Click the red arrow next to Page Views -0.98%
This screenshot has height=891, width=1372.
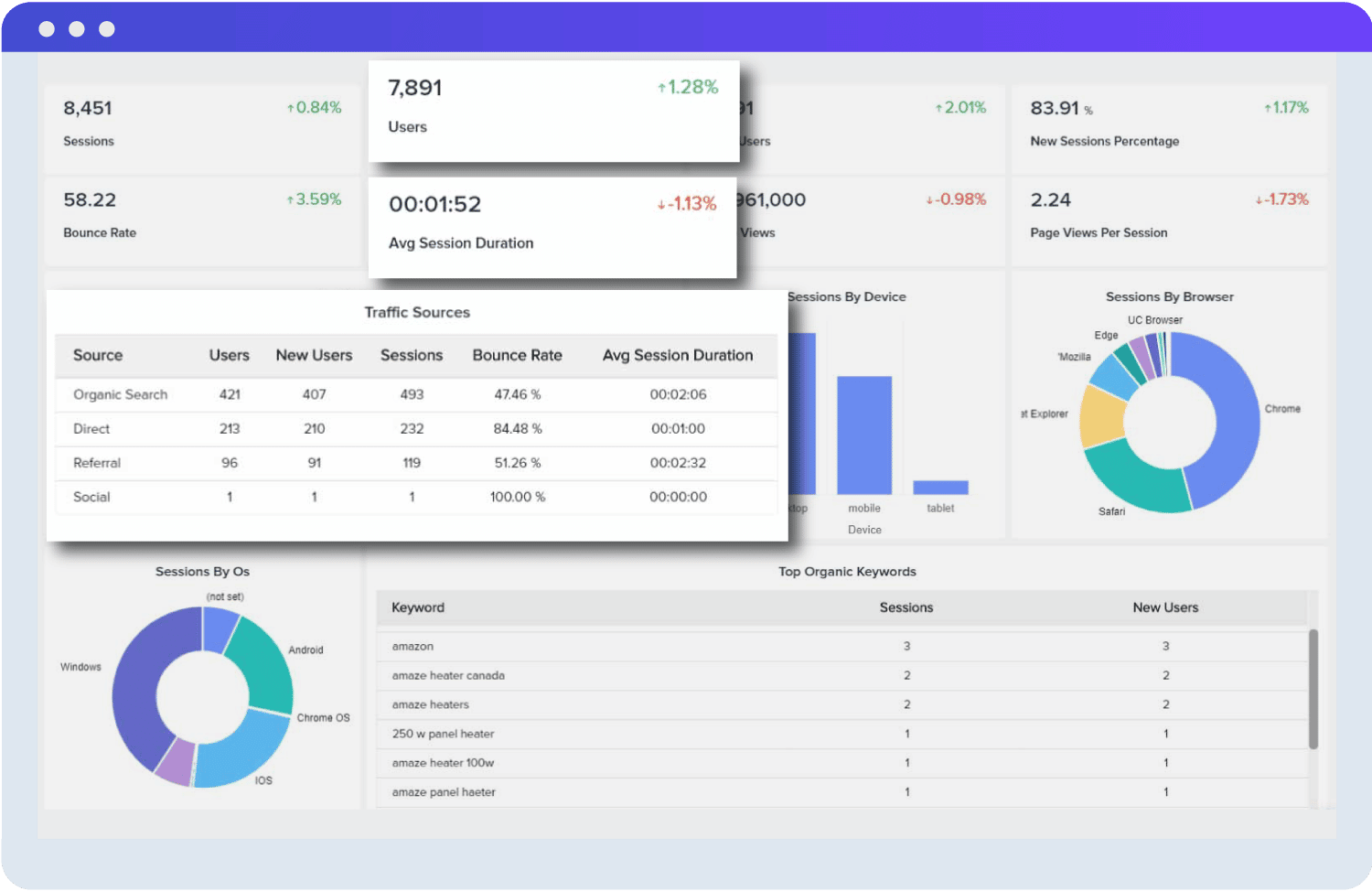pos(928,199)
